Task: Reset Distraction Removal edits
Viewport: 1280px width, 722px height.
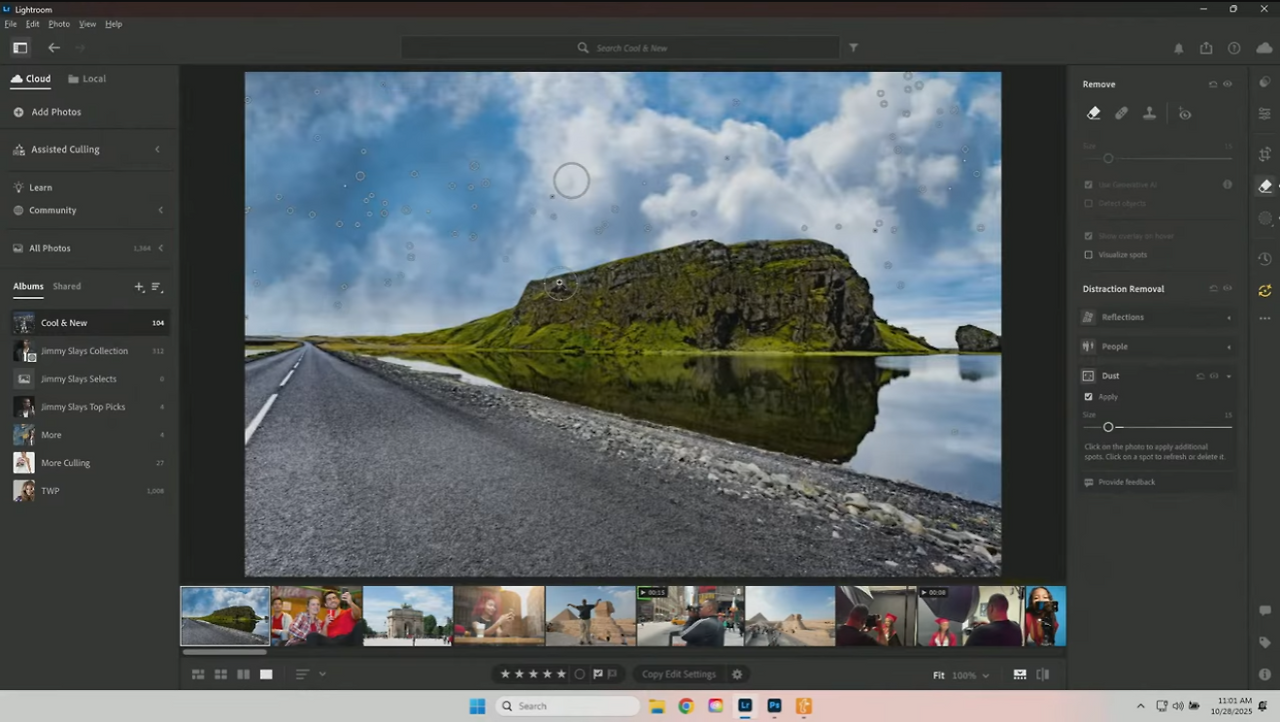Action: [1213, 289]
